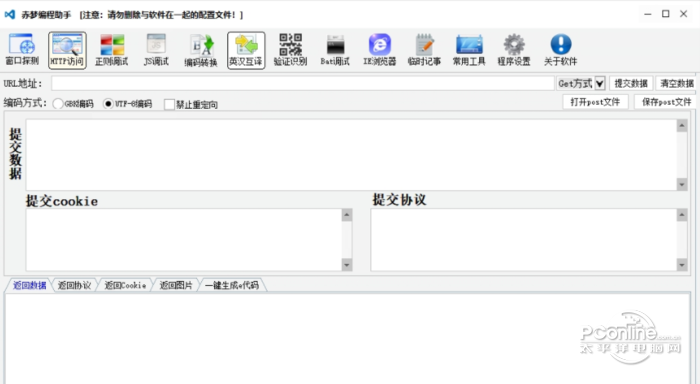Image resolution: width=700 pixels, height=384 pixels.
Task: Switch to 返回图片 tab
Action: 176,285
